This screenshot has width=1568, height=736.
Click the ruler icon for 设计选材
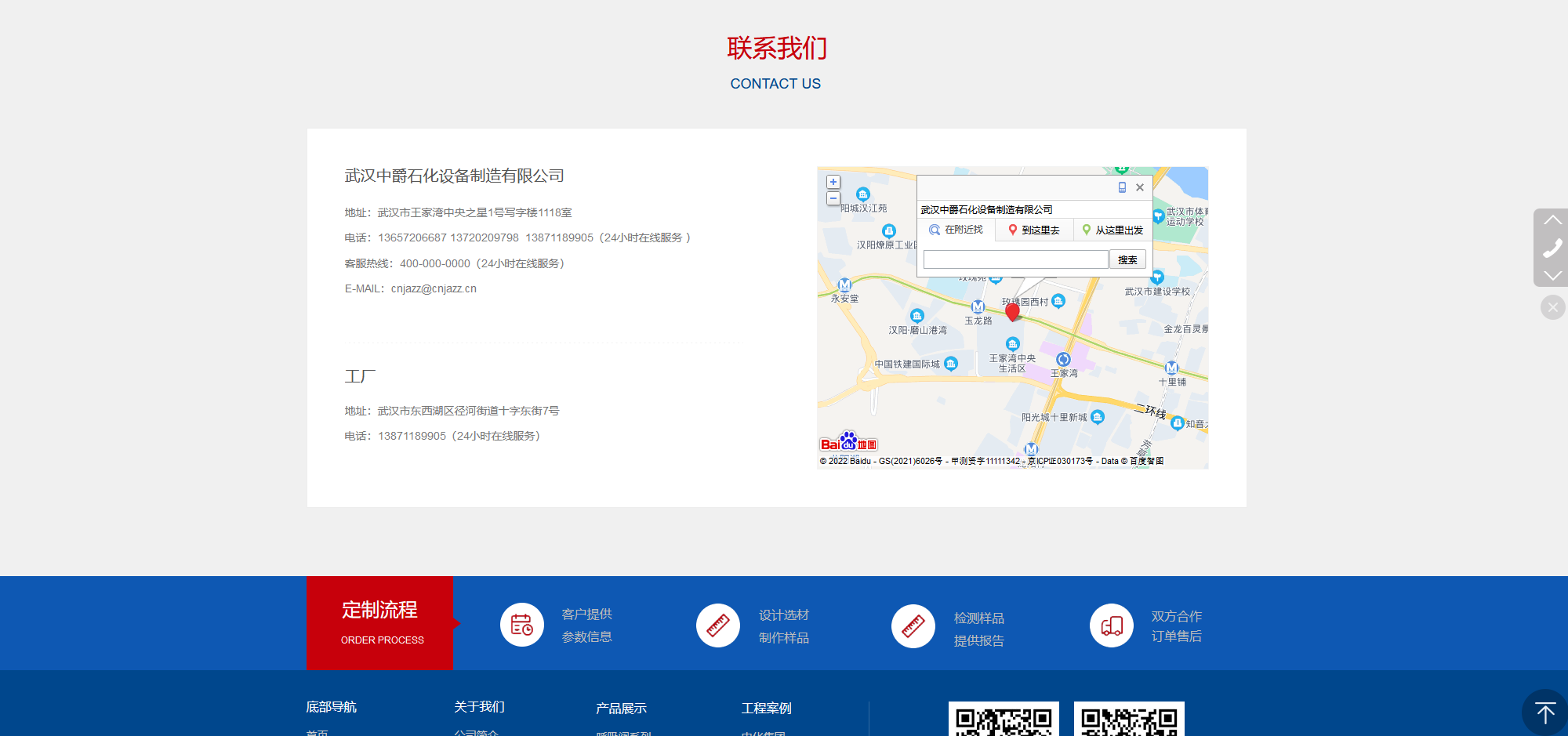tap(718, 625)
